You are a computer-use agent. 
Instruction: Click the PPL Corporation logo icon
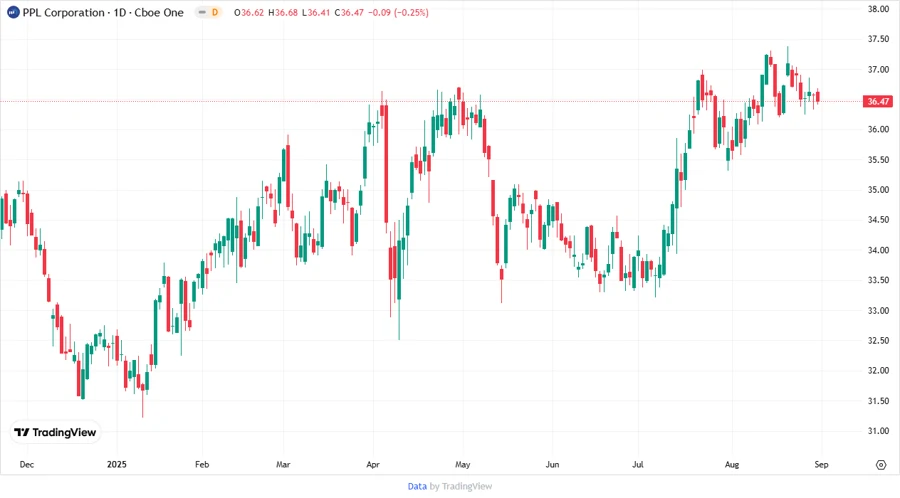click(x=13, y=12)
